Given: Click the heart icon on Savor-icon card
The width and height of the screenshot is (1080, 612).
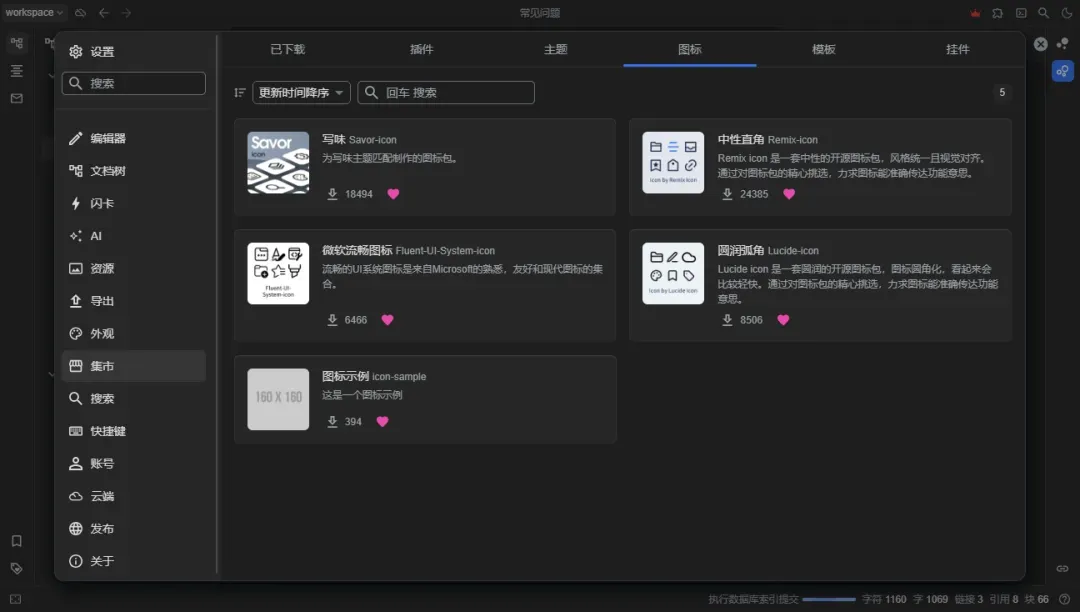Looking at the screenshot, I should (393, 194).
